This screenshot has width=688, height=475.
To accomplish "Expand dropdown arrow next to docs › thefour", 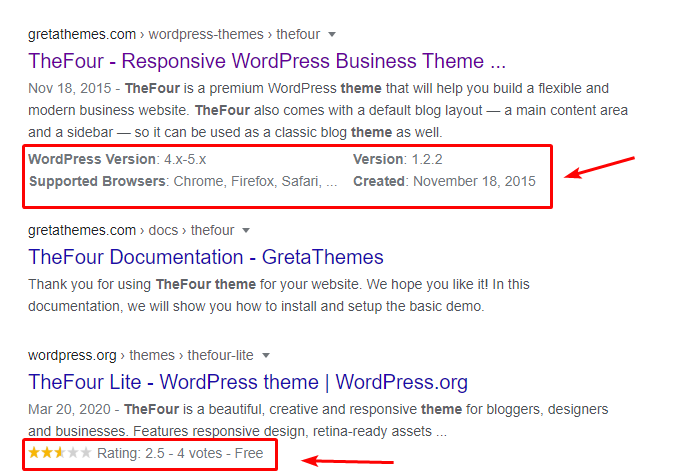I will point(246,230).
